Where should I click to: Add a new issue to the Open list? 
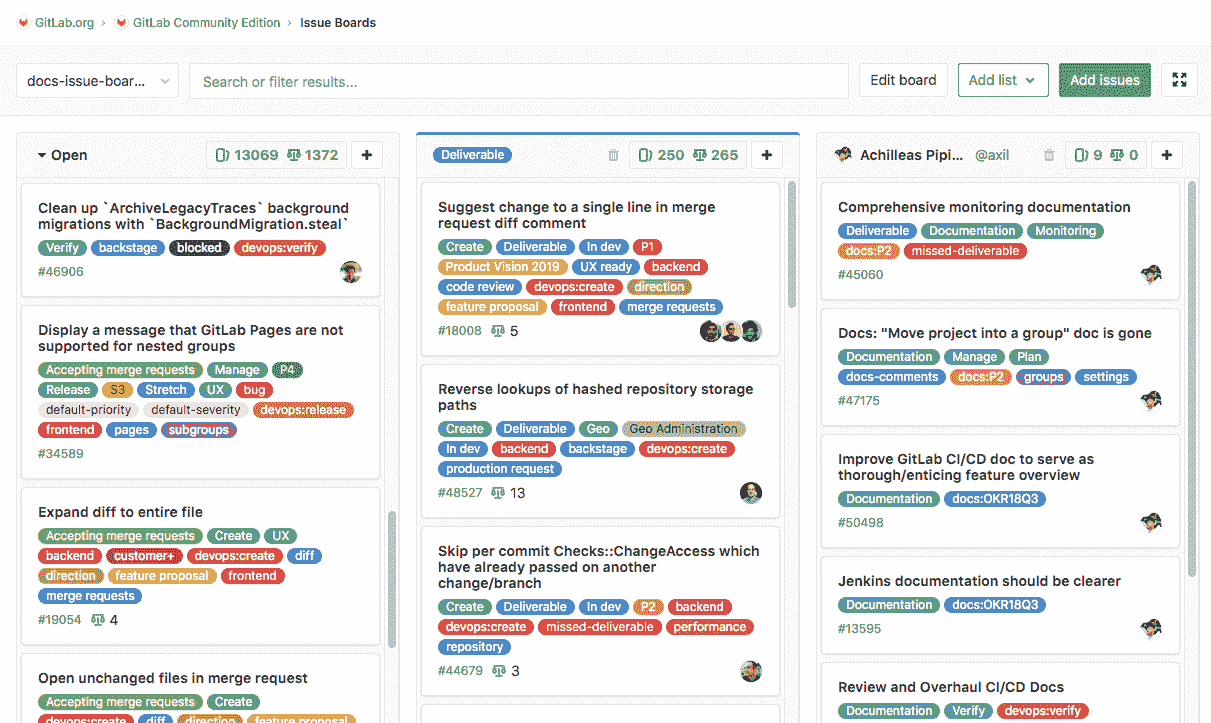point(366,155)
